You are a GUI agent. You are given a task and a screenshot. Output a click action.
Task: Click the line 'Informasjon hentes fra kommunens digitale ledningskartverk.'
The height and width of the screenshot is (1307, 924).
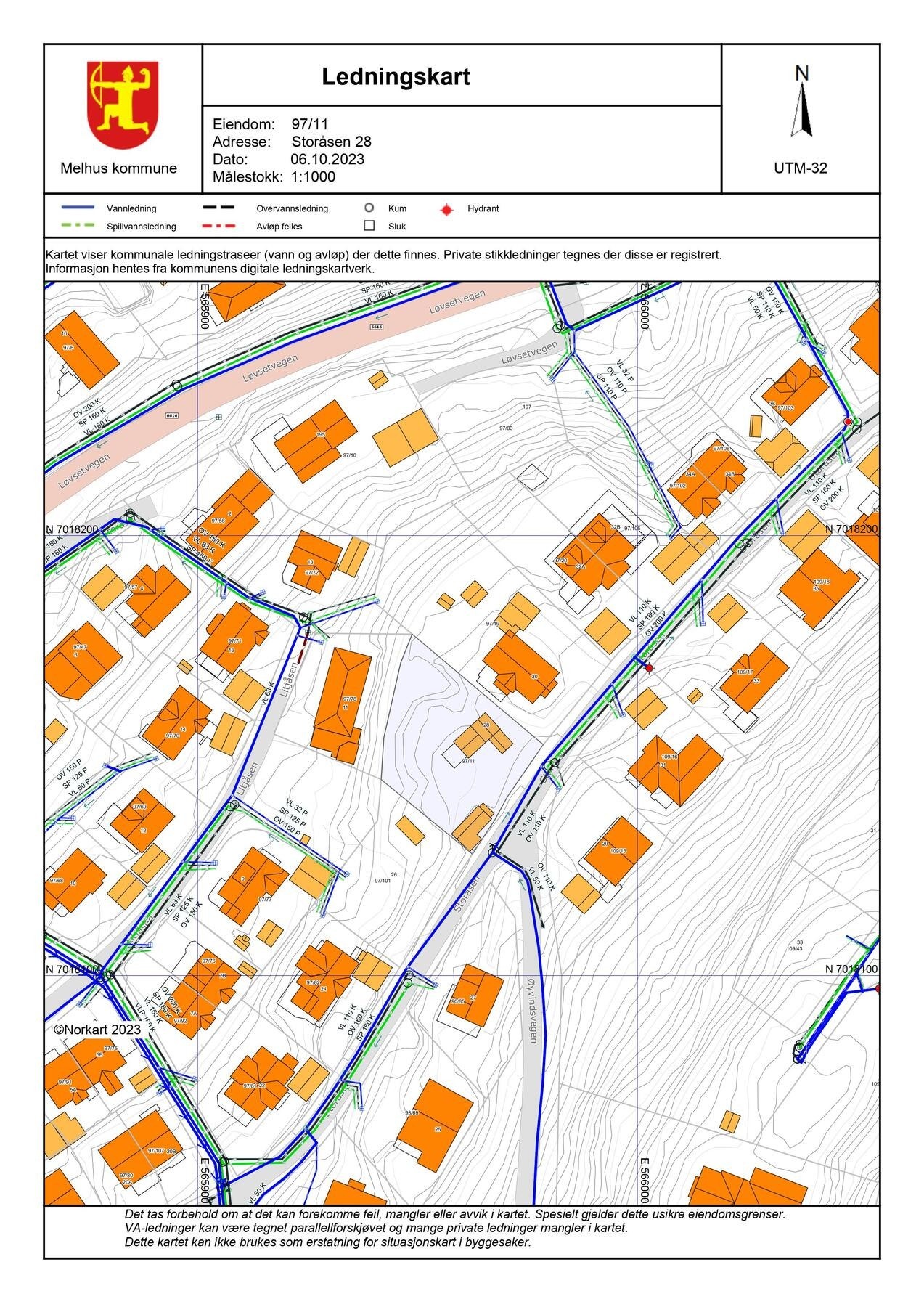(210, 268)
